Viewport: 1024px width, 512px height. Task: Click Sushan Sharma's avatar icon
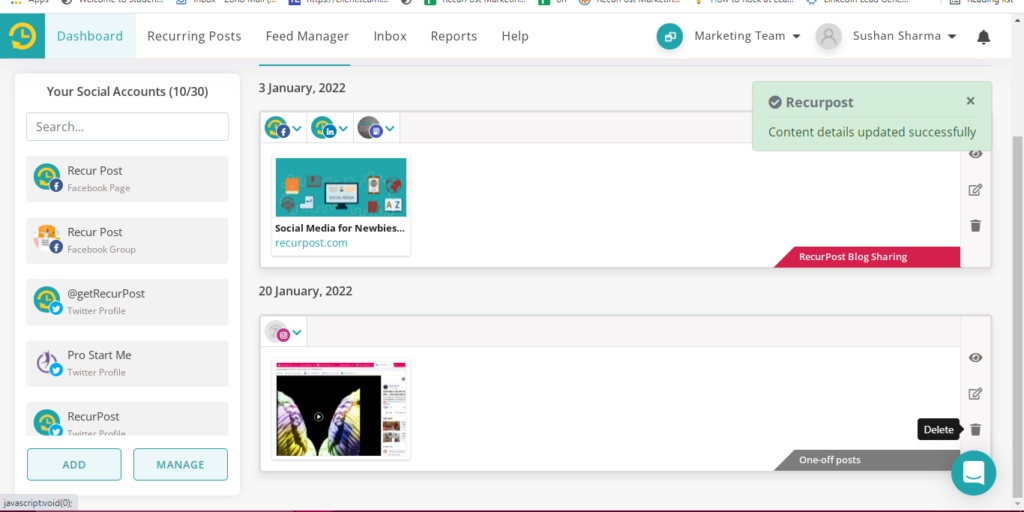(828, 37)
